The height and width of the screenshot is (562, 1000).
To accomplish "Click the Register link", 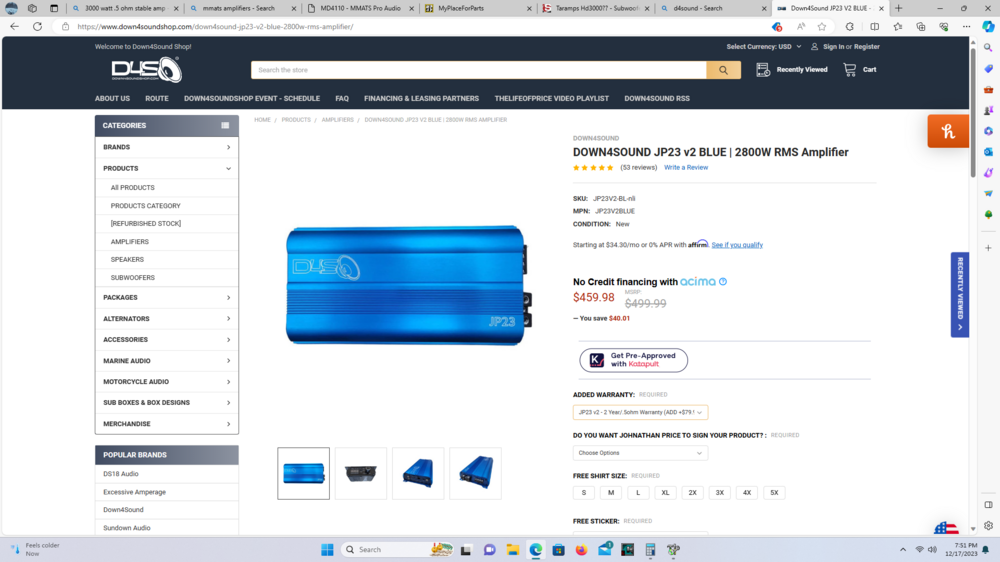I will tap(867, 47).
